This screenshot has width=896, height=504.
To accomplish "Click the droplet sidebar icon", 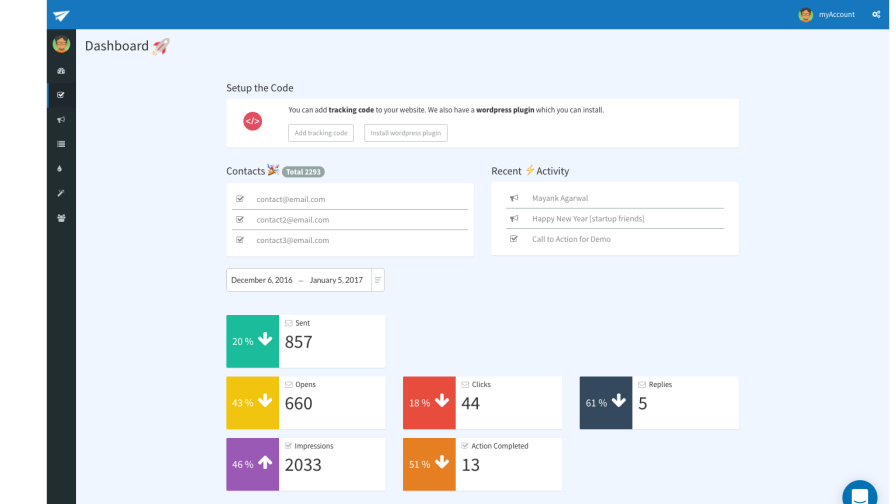I will [59, 169].
